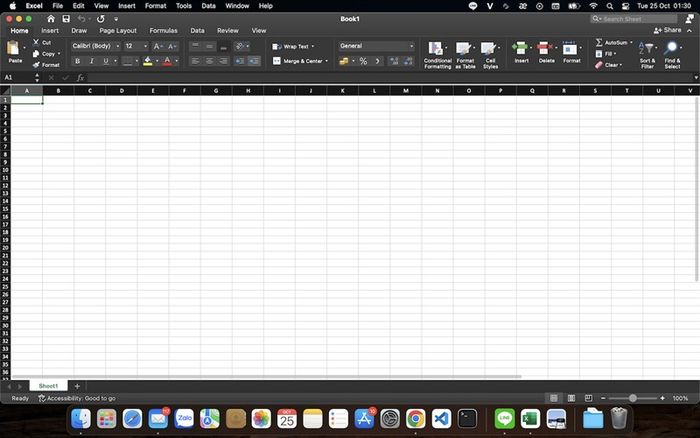Click the Search Sheet input field

pos(638,19)
